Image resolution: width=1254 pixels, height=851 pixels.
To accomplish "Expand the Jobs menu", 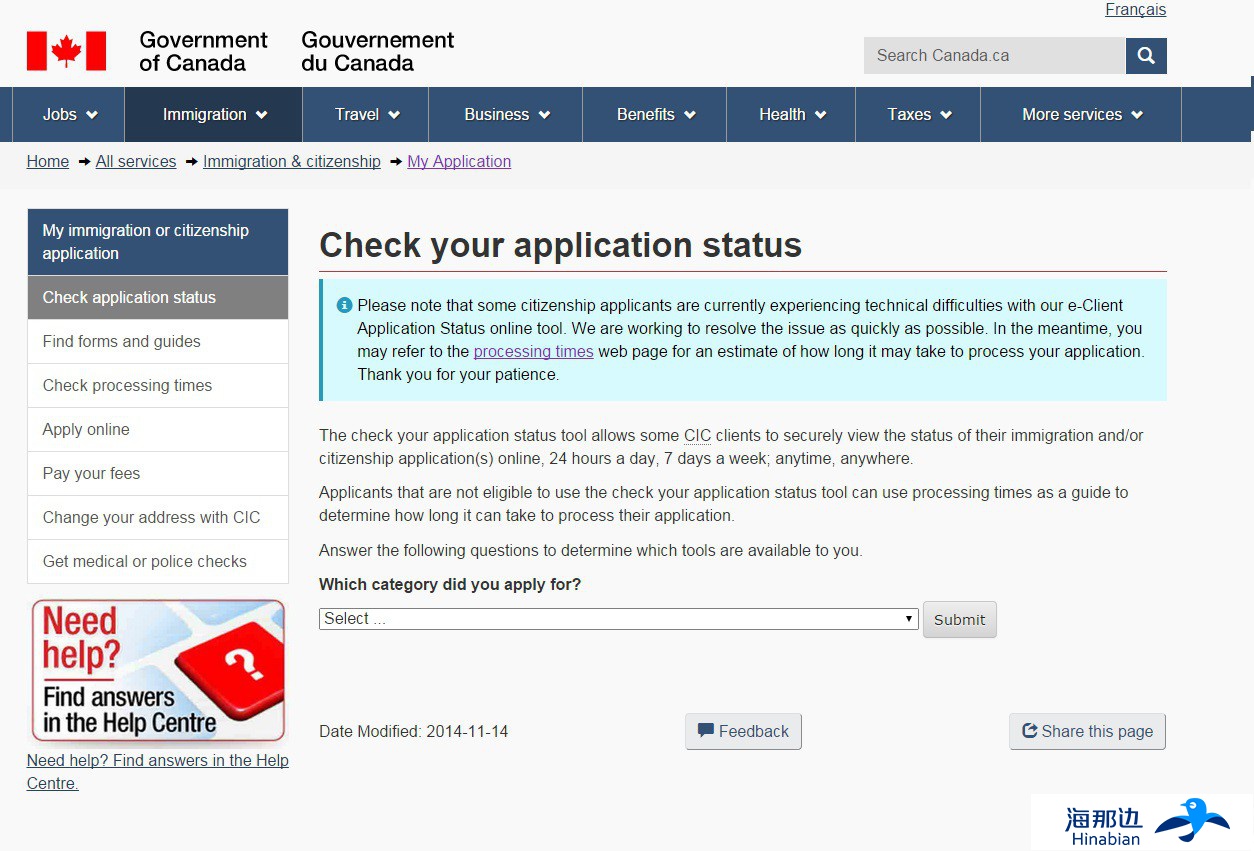I will 69,115.
